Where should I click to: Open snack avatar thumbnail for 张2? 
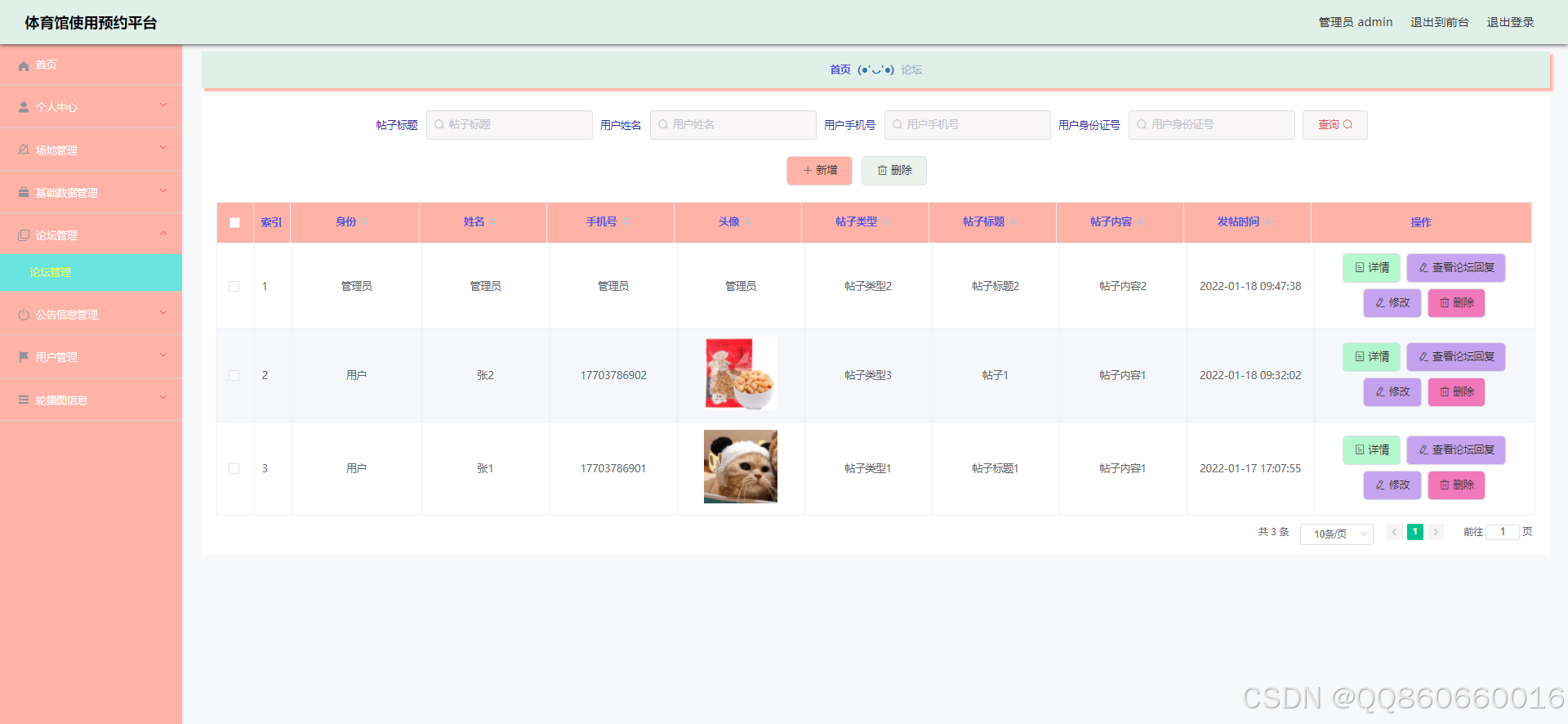pos(741,373)
